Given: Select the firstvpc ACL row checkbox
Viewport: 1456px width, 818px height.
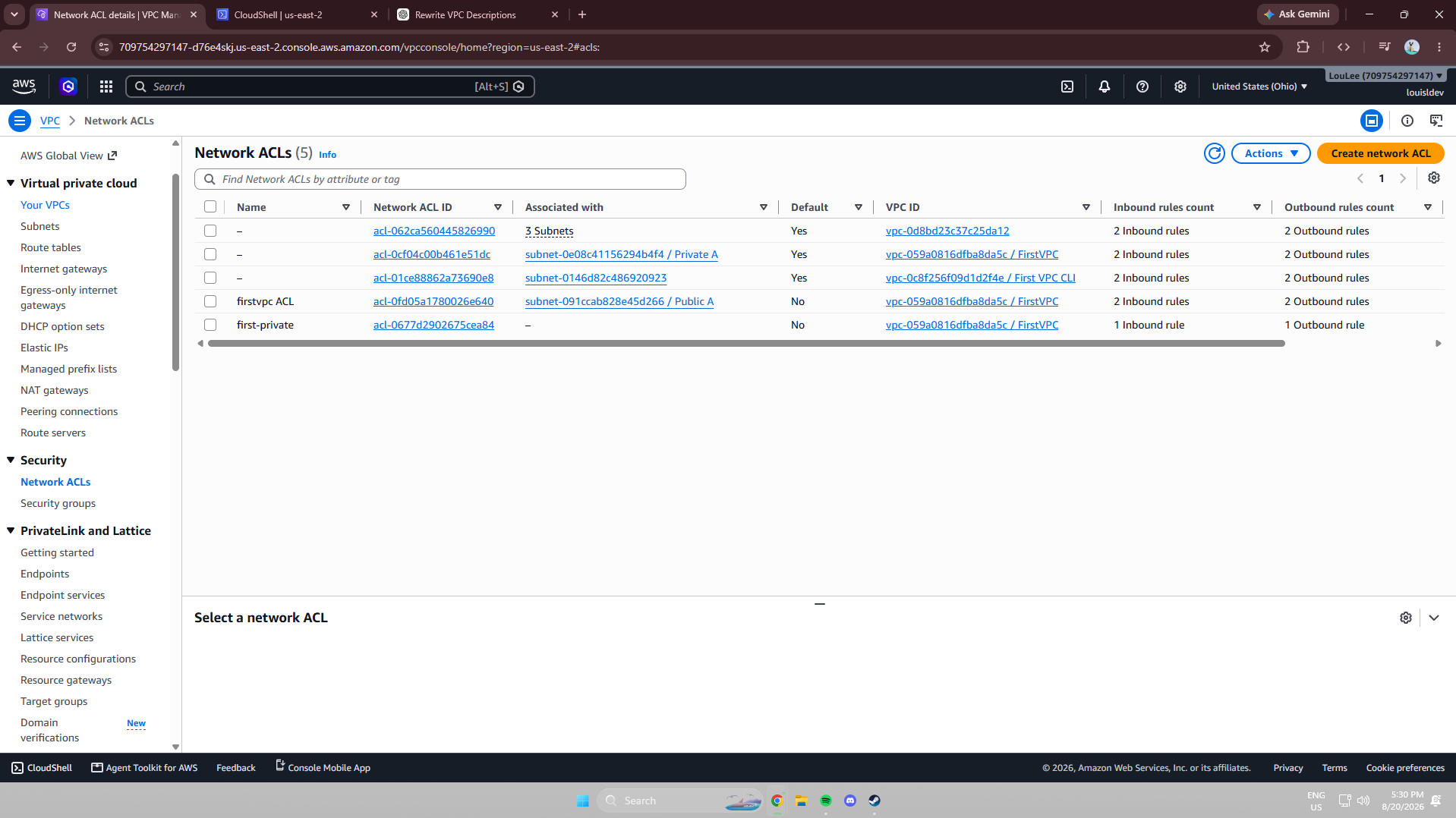Looking at the screenshot, I should tap(210, 301).
